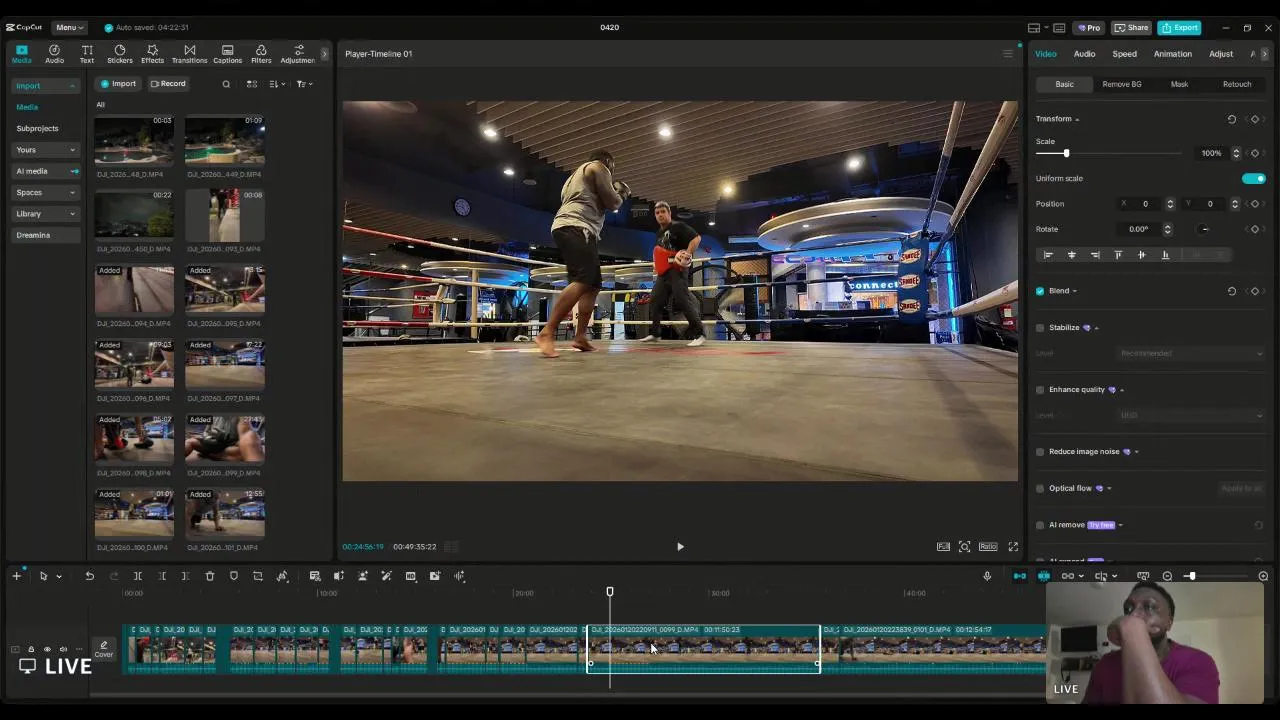Toggle Uniform scale switch
Screen dimensions: 1280x720
tap(1253, 179)
